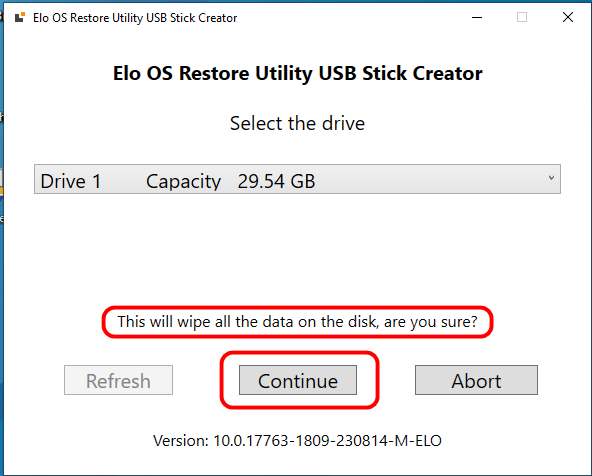Expand the drive list using the chevron arrow
Screen dimensions: 592x476
pos(551,178)
